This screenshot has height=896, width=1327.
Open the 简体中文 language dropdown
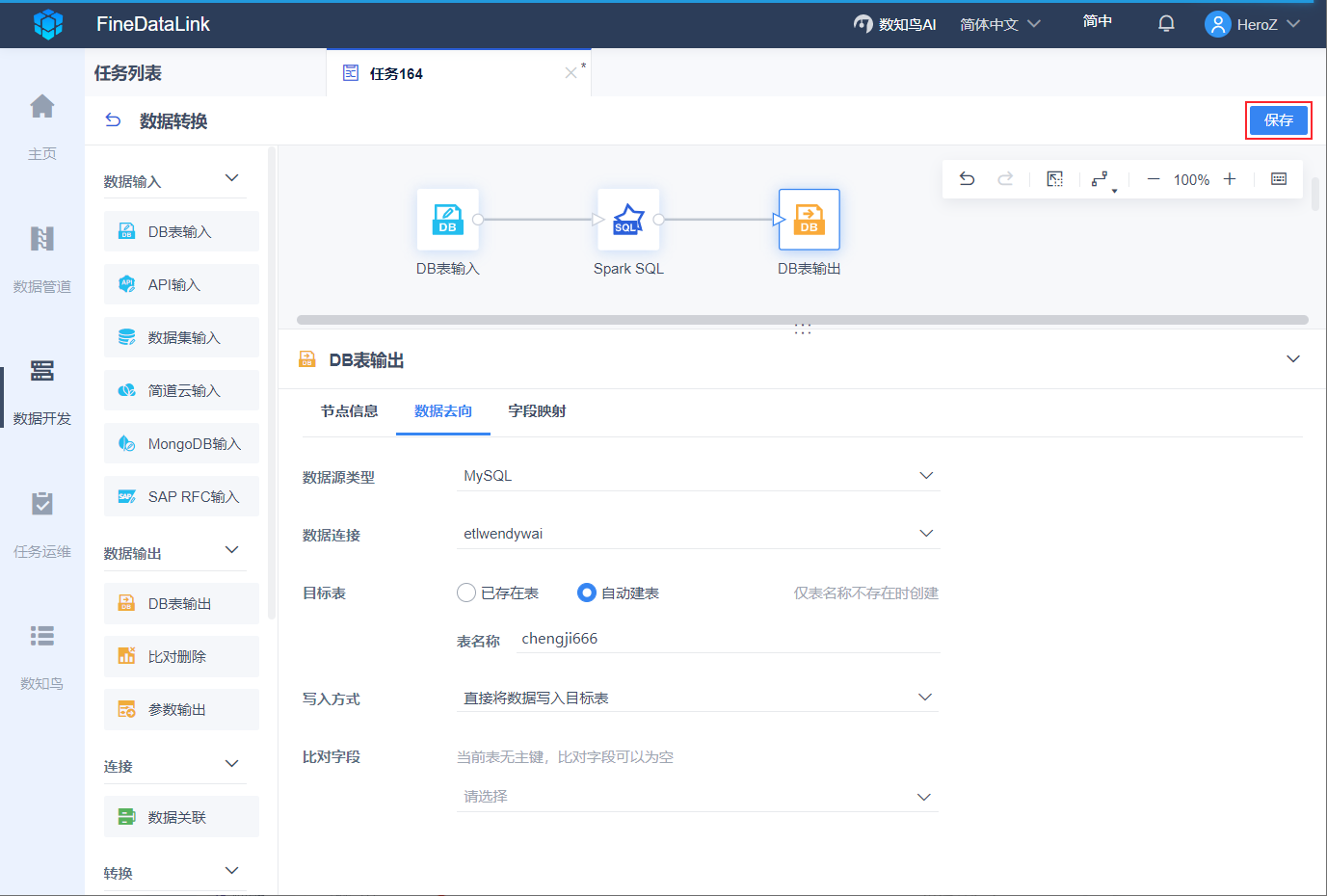tap(1000, 24)
